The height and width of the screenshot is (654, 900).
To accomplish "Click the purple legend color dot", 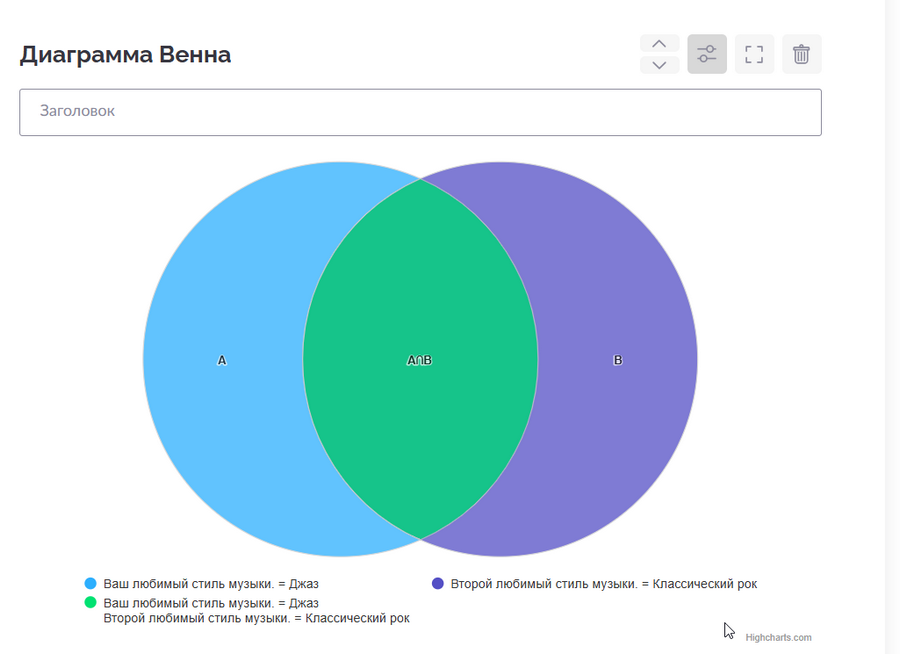I will pos(438,584).
